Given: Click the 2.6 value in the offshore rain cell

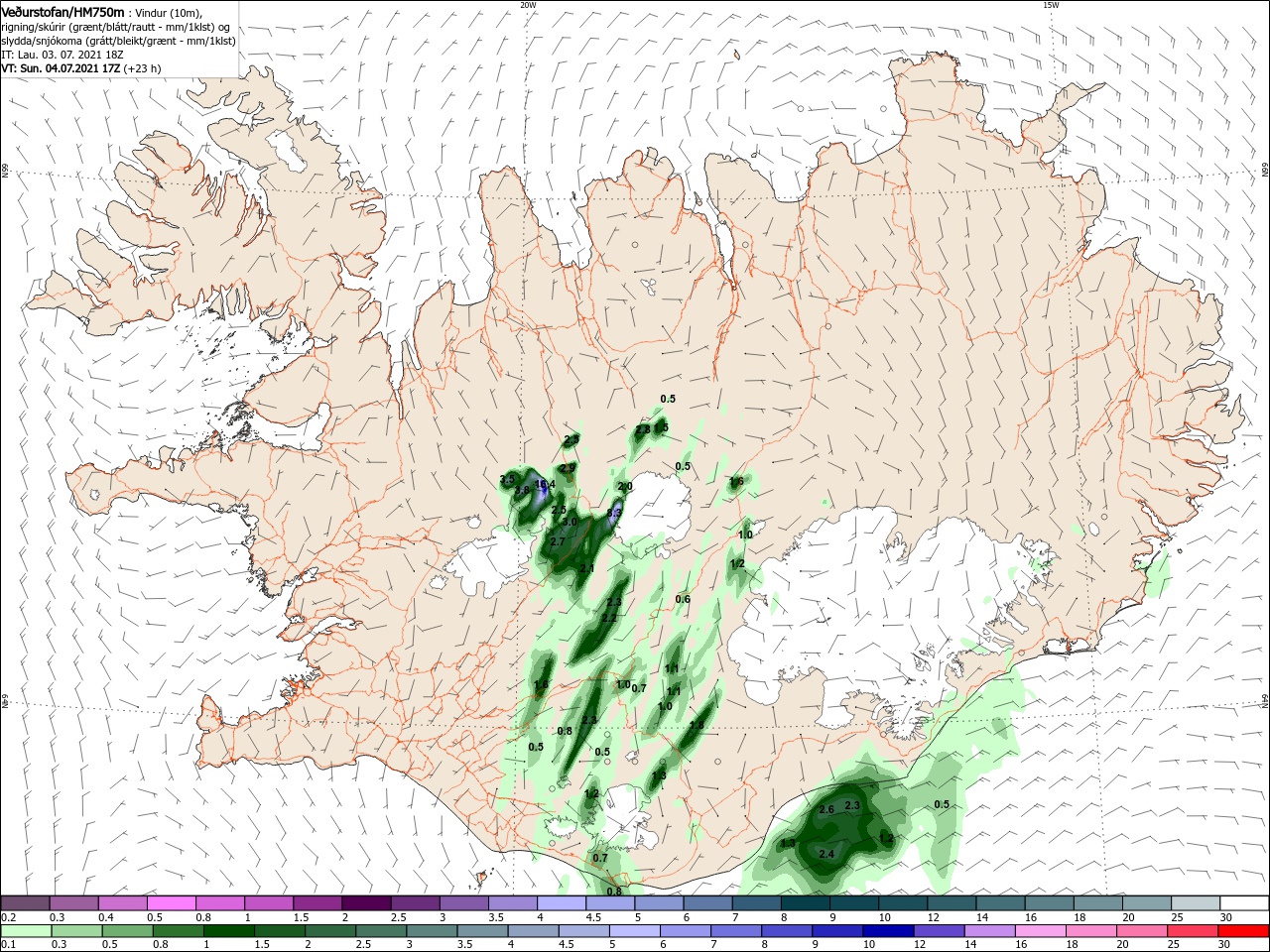Looking at the screenshot, I should click(x=826, y=810).
